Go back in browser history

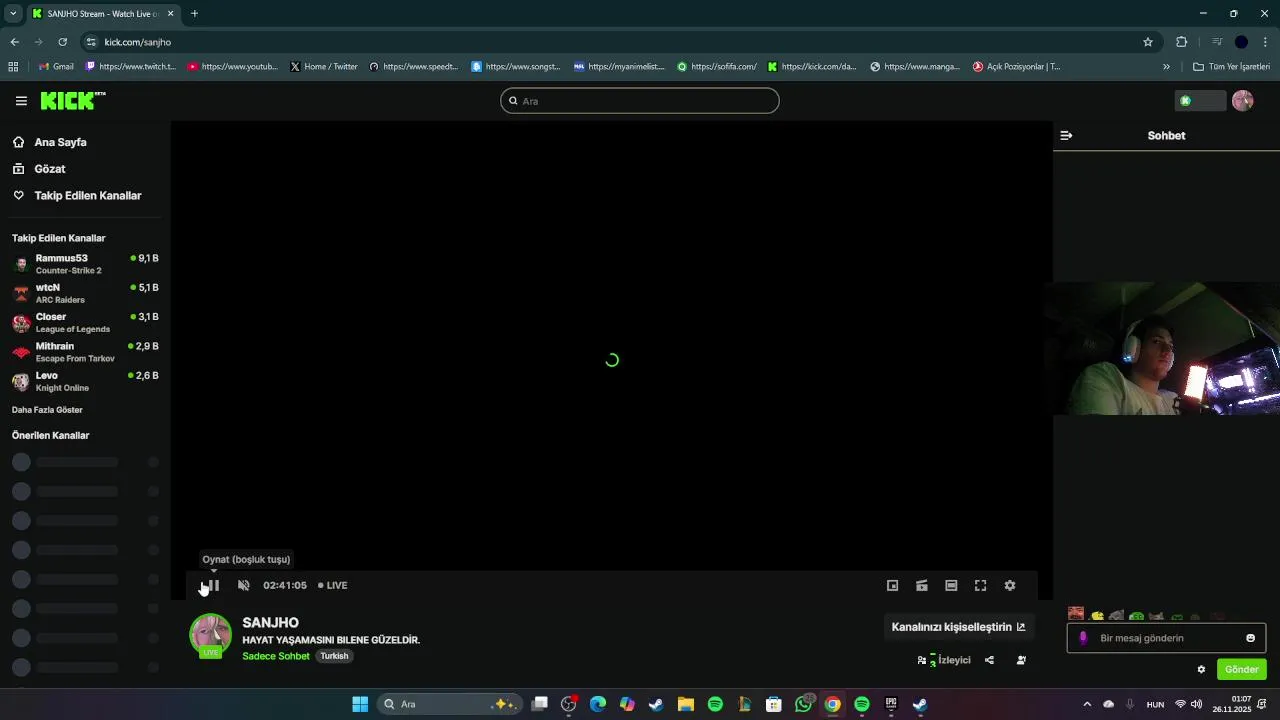click(14, 42)
